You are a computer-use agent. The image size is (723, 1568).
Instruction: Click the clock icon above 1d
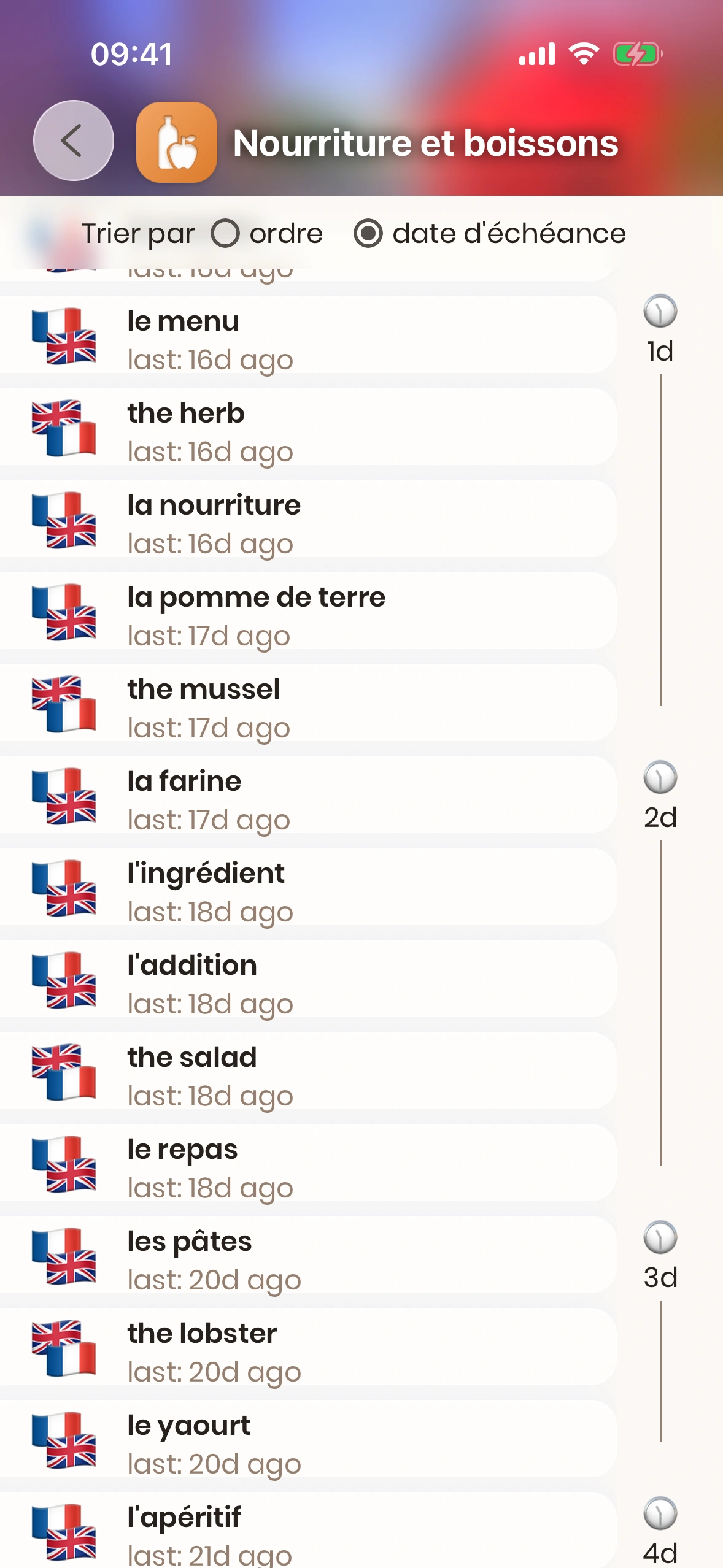click(660, 311)
